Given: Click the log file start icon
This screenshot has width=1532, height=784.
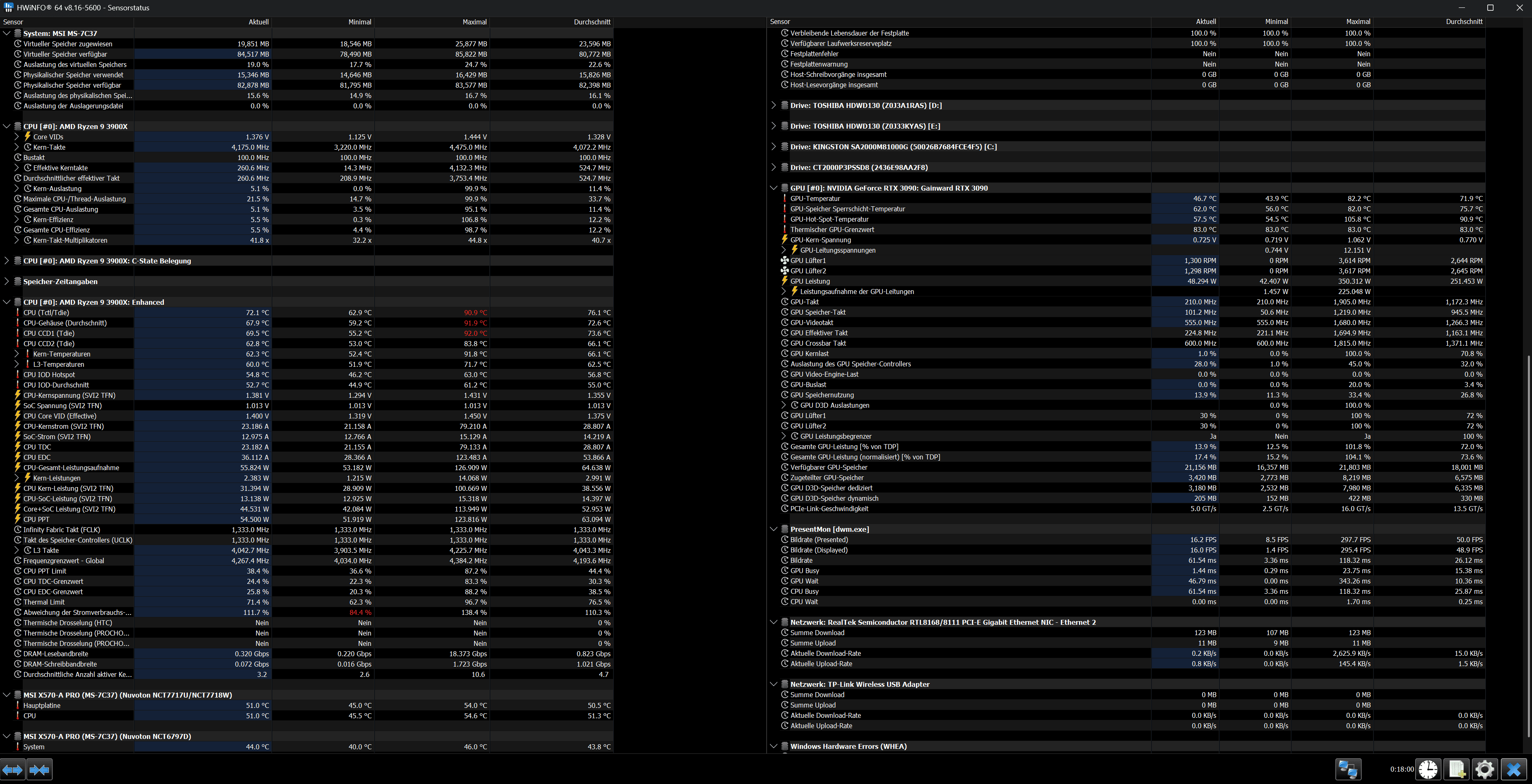Looking at the screenshot, I should pos(1456,769).
